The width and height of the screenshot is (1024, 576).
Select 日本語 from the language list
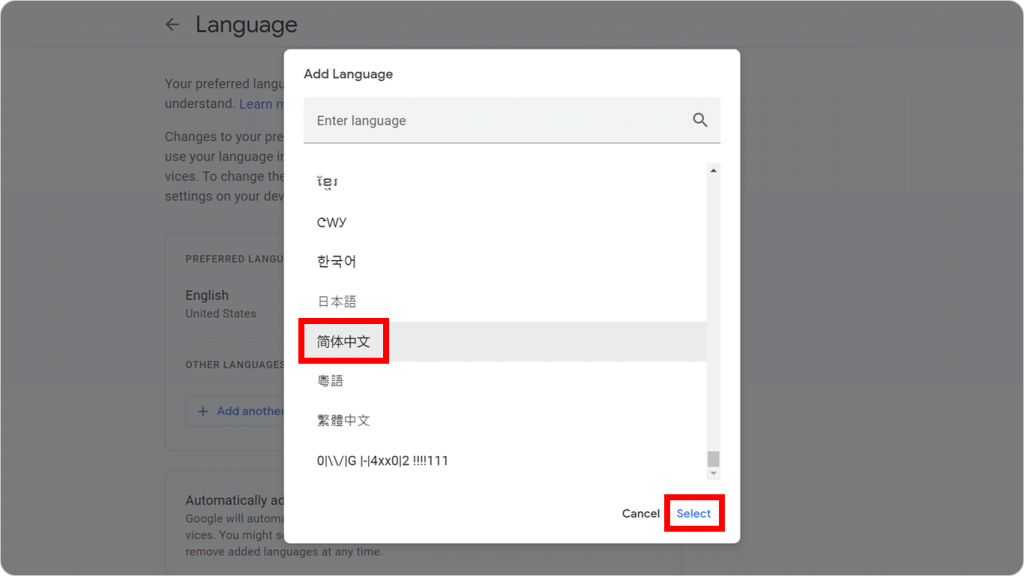tap(335, 301)
